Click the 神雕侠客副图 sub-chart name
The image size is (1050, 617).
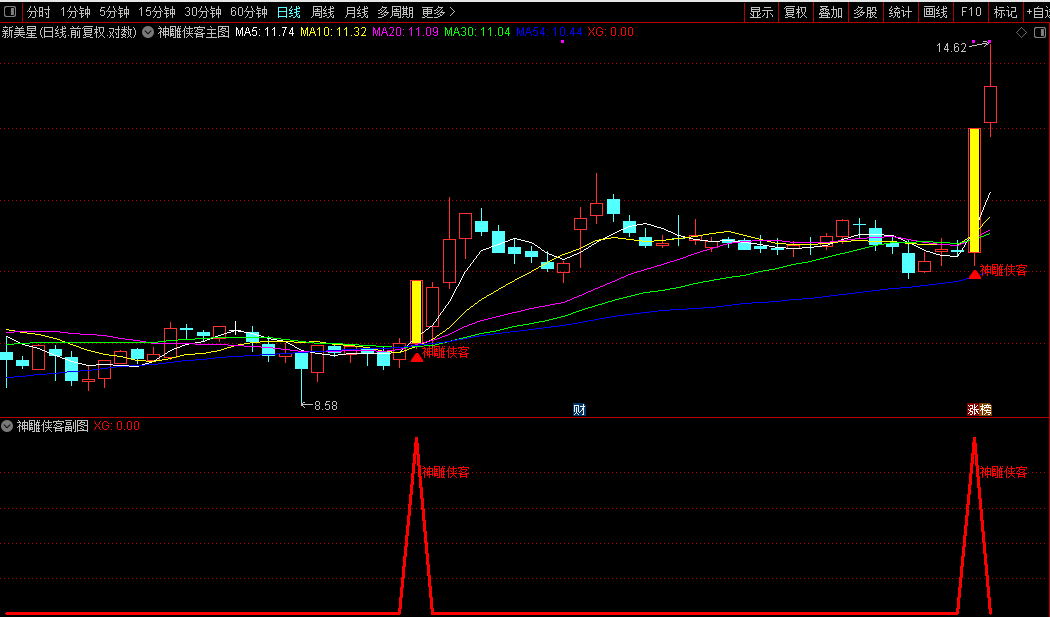(x=53, y=426)
